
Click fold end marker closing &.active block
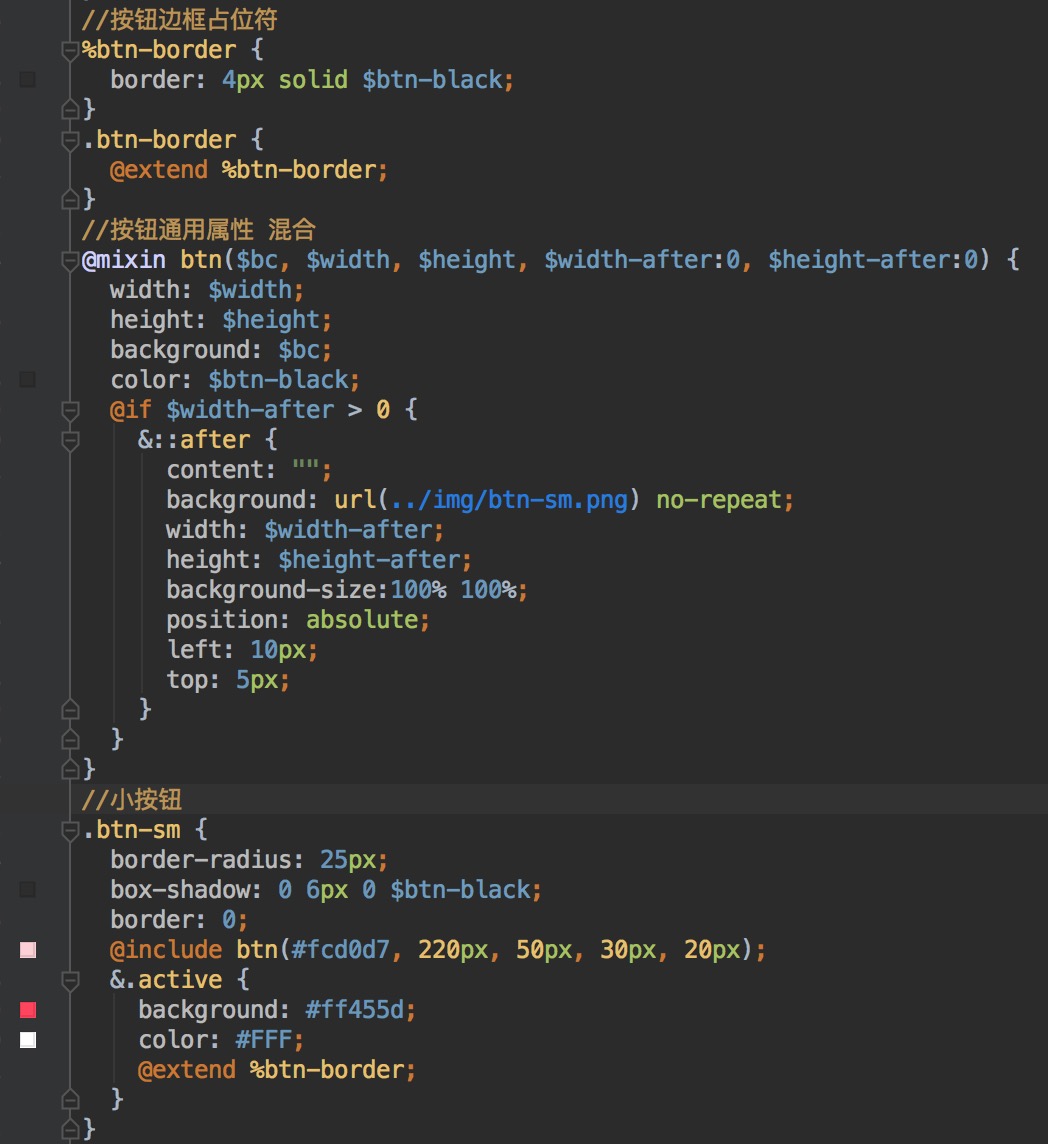click(x=70, y=1099)
